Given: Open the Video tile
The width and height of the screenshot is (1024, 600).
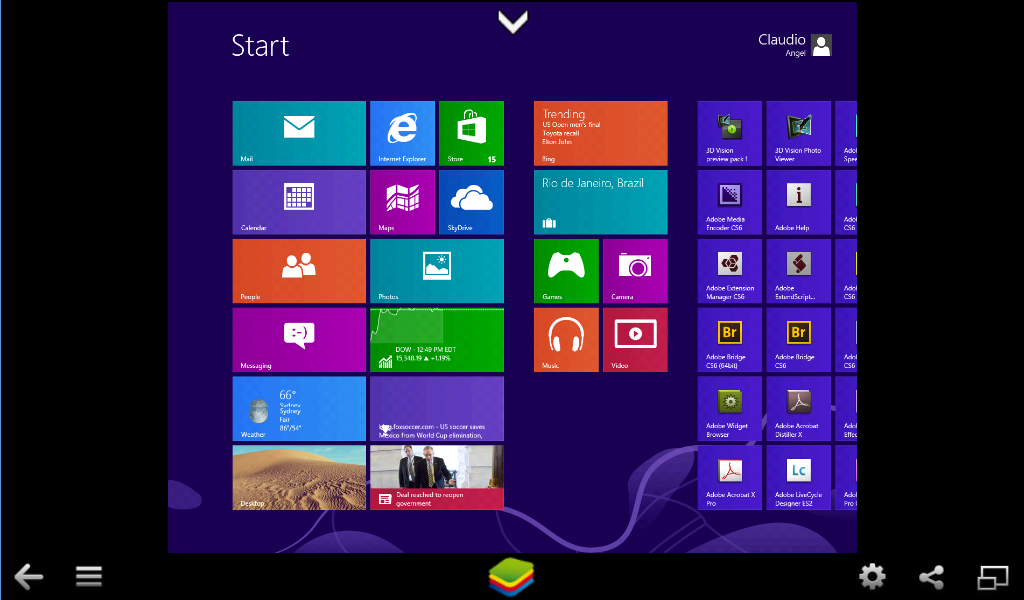Looking at the screenshot, I should pos(635,340).
